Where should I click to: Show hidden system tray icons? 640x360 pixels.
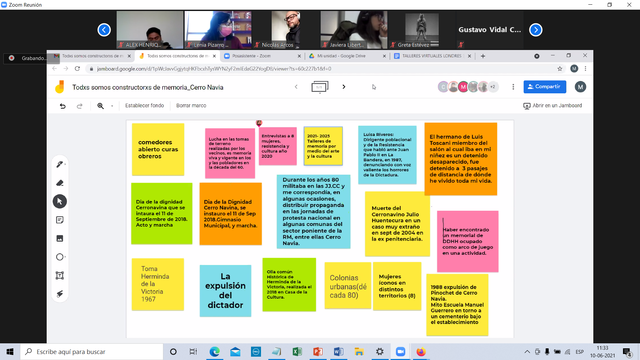point(527,351)
